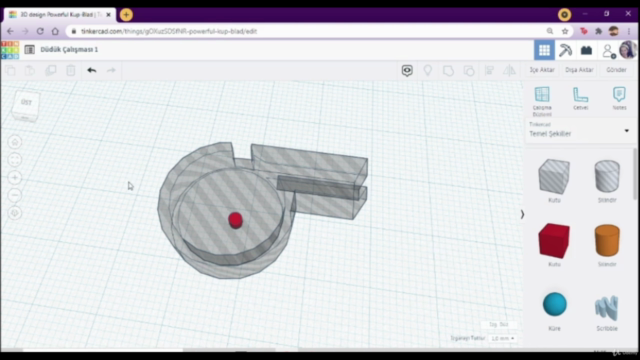Click the red extension icon in toolbar
The height and width of the screenshot is (360, 640).
click(x=584, y=31)
